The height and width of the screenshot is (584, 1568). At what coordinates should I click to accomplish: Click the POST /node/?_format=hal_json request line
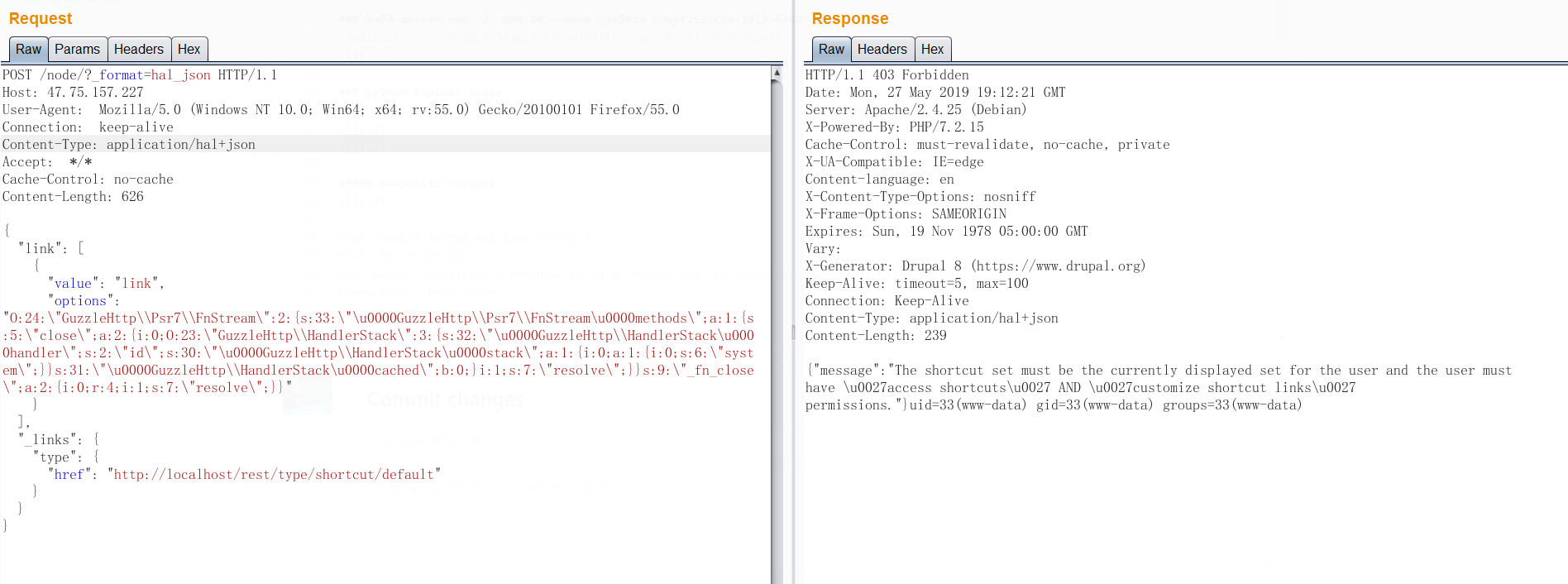pyautogui.click(x=140, y=75)
